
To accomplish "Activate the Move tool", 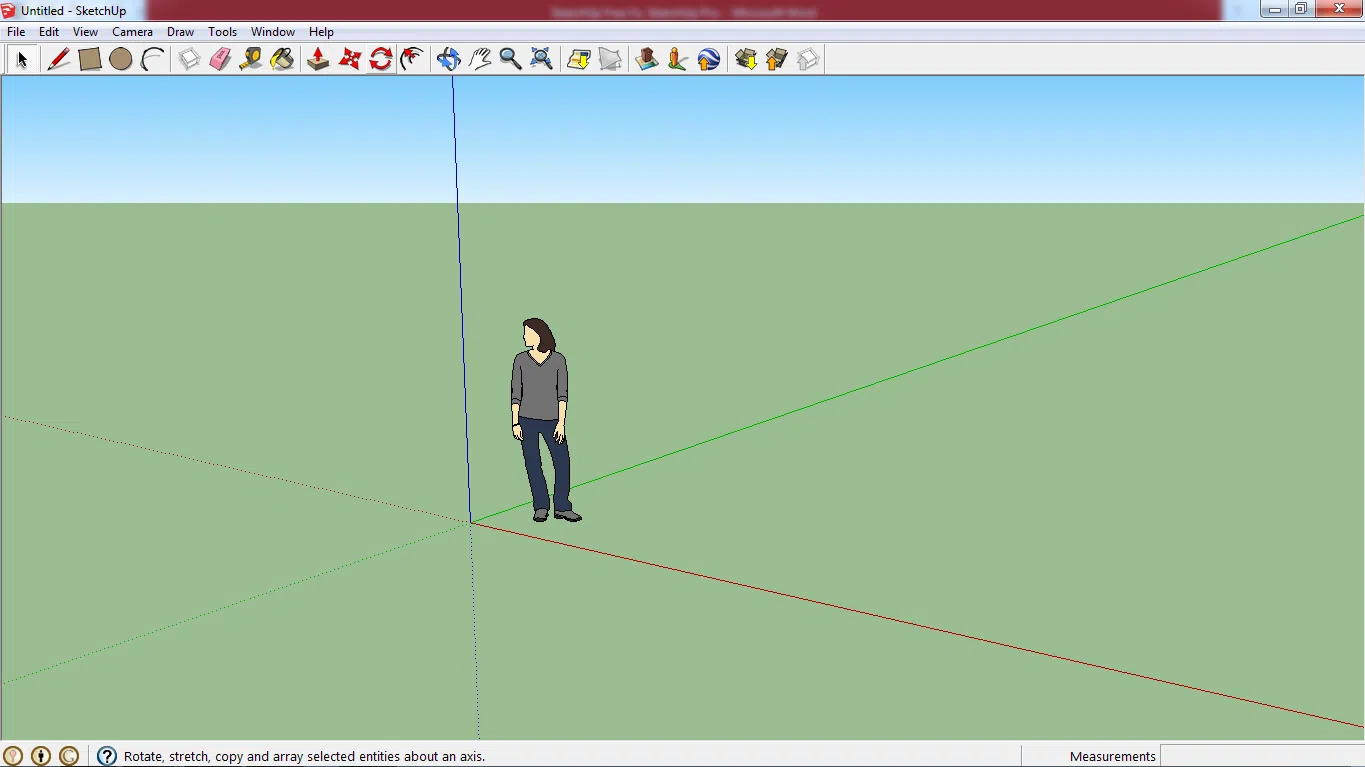I will point(349,59).
